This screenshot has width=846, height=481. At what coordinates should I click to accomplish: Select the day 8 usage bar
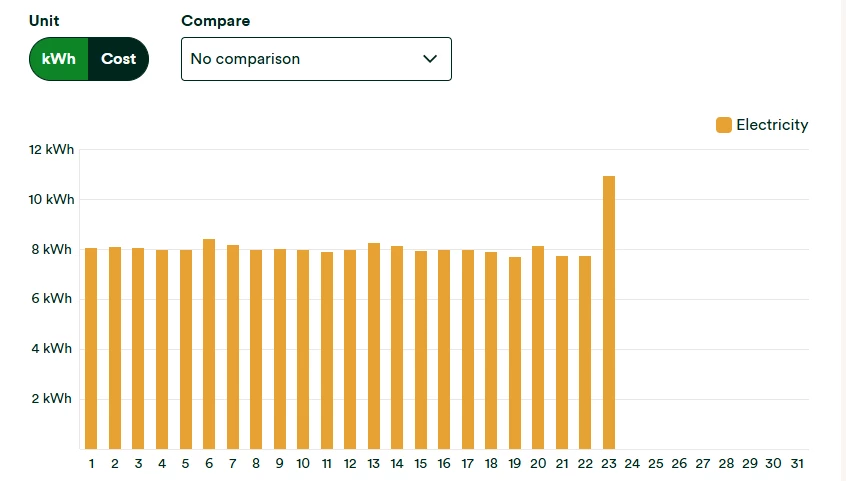point(256,349)
